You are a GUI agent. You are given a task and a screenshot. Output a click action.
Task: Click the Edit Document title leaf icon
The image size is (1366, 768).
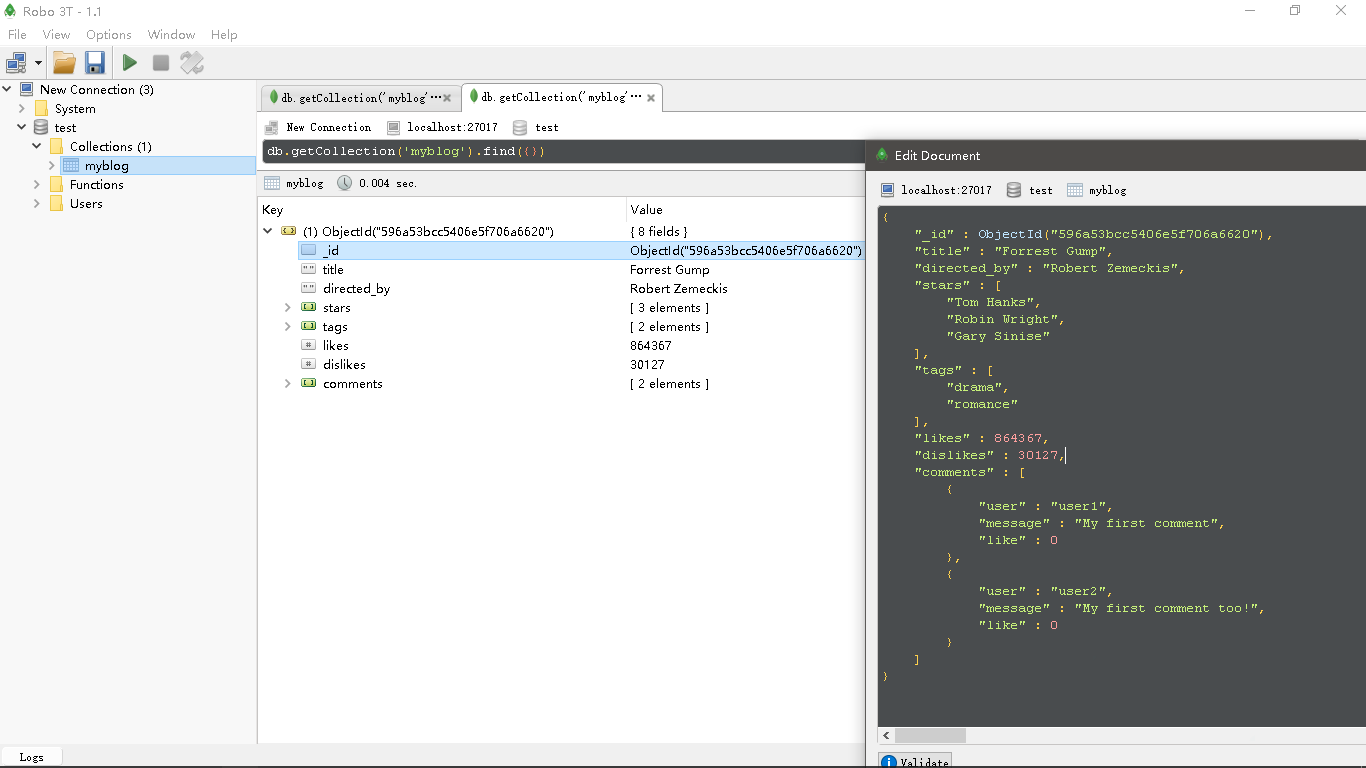[882, 155]
